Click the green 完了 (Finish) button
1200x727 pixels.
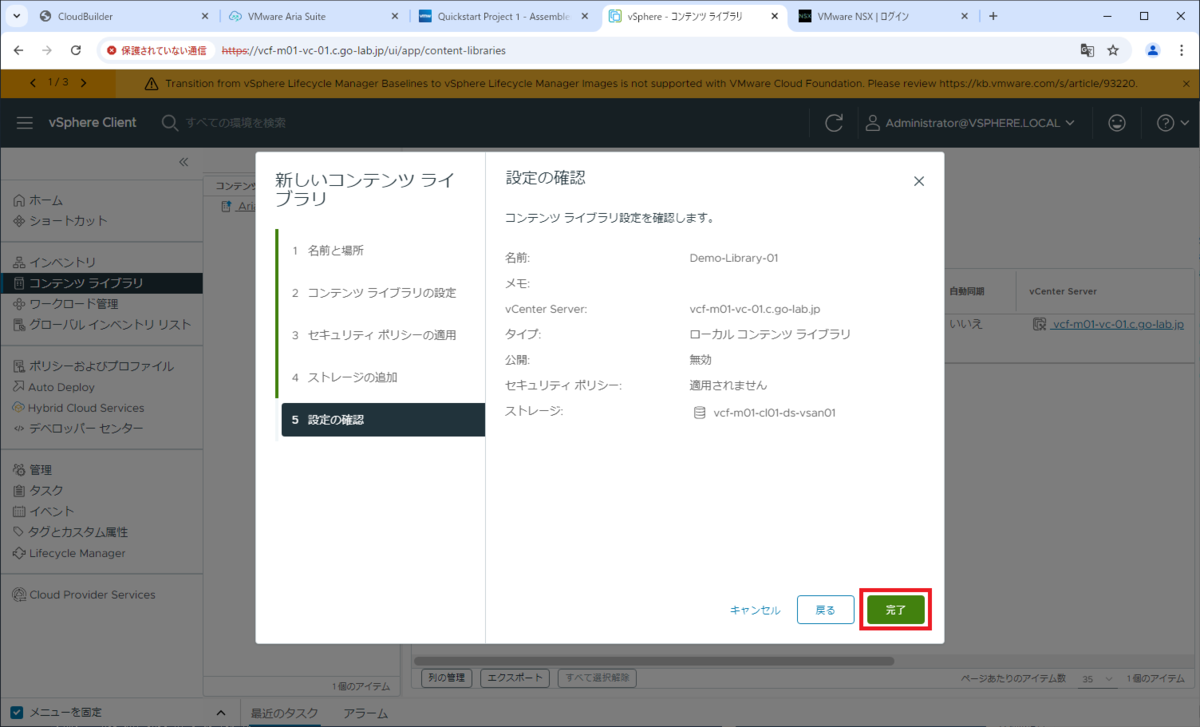895,610
